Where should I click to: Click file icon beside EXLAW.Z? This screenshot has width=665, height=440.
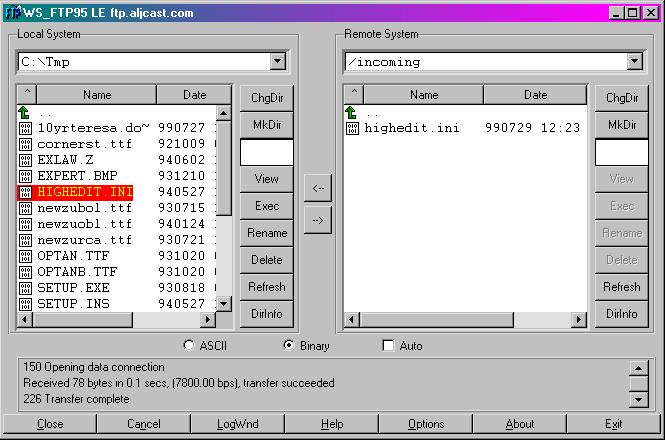point(25,160)
